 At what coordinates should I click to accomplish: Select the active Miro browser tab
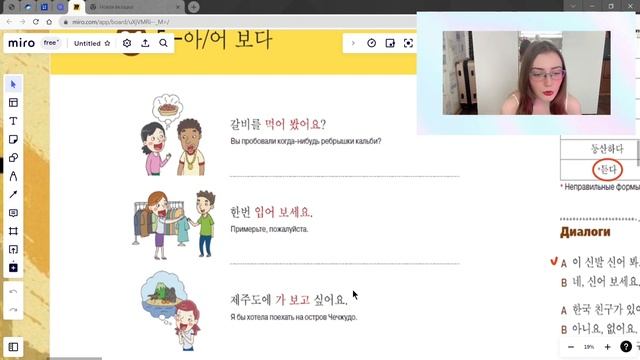point(76,7)
